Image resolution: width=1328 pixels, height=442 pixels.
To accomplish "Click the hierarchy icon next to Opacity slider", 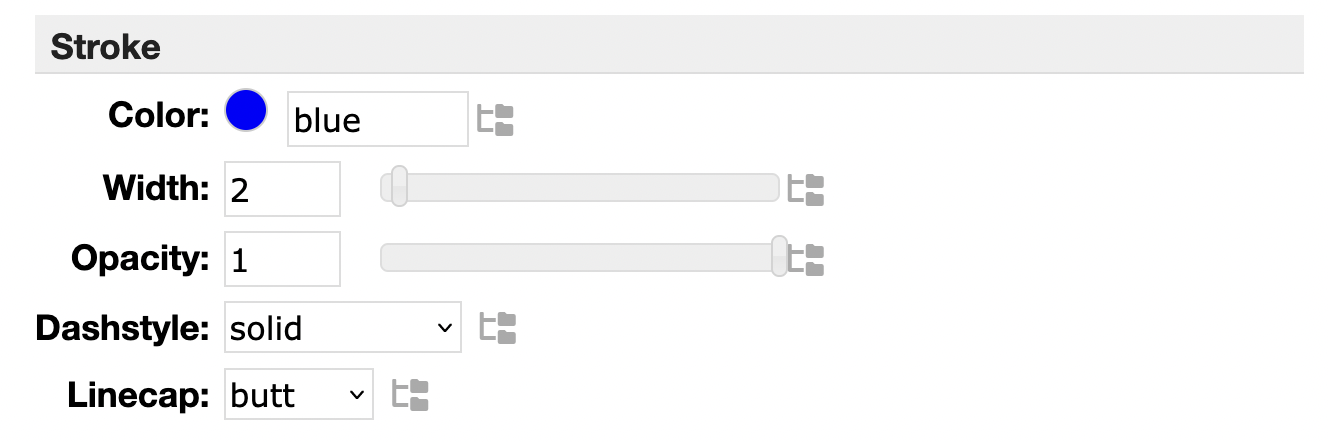I will (806, 259).
